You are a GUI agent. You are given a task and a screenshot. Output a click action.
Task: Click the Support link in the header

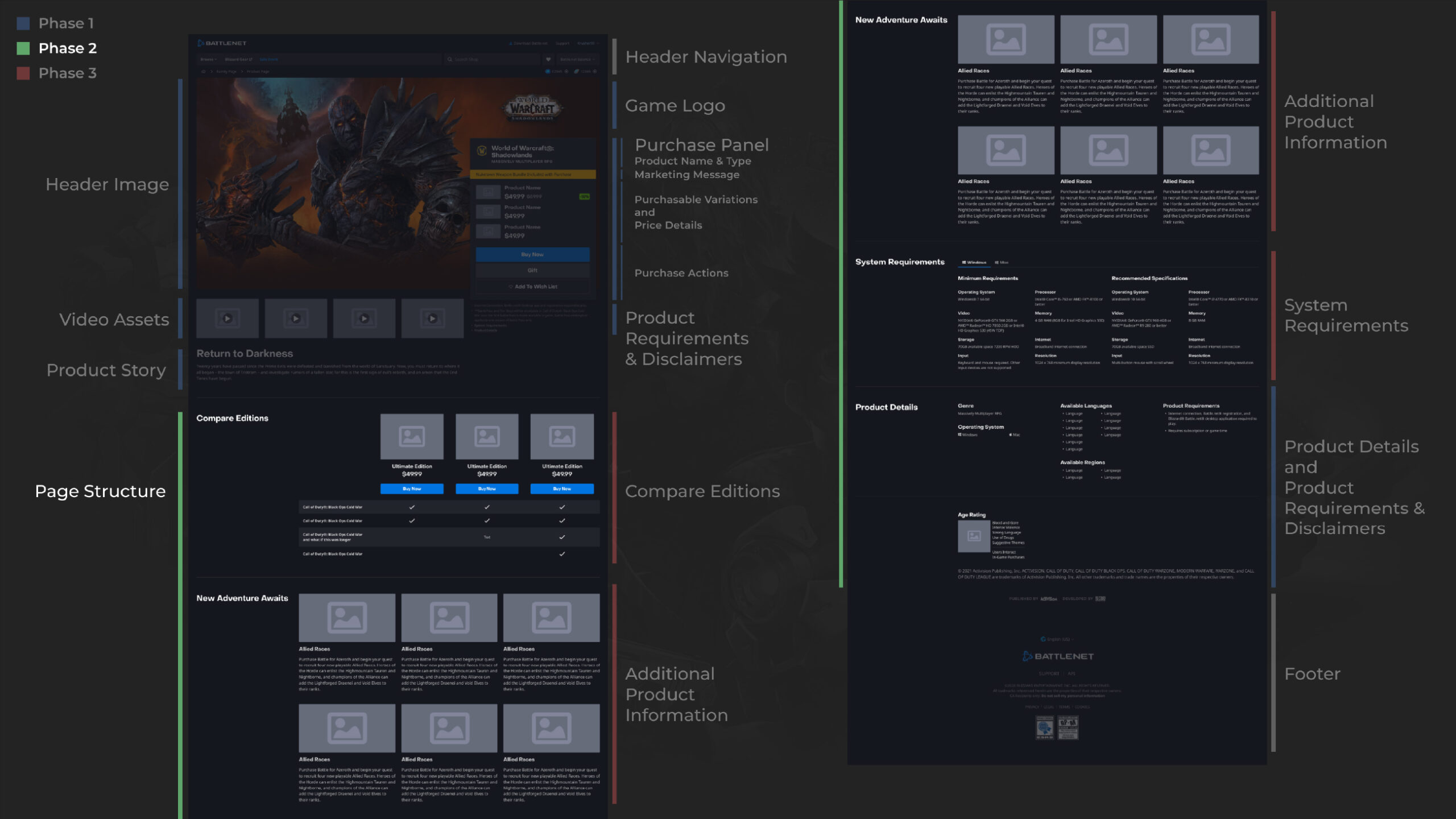click(x=562, y=43)
